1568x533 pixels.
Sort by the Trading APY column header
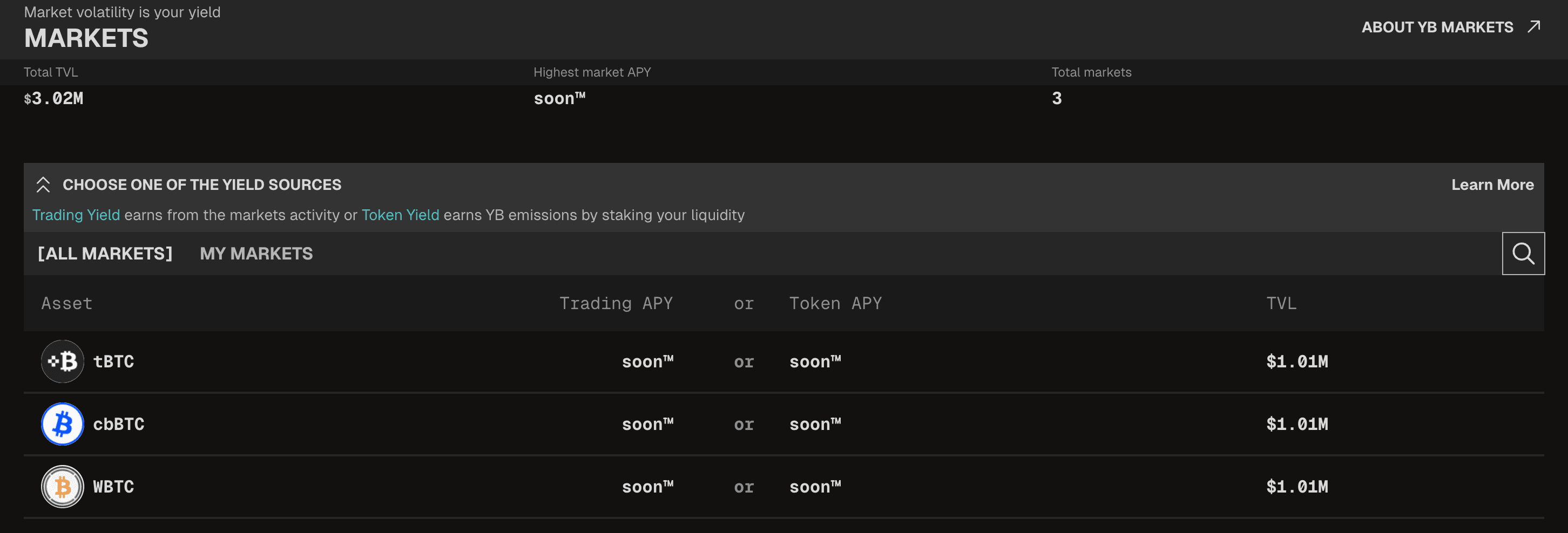(616, 304)
